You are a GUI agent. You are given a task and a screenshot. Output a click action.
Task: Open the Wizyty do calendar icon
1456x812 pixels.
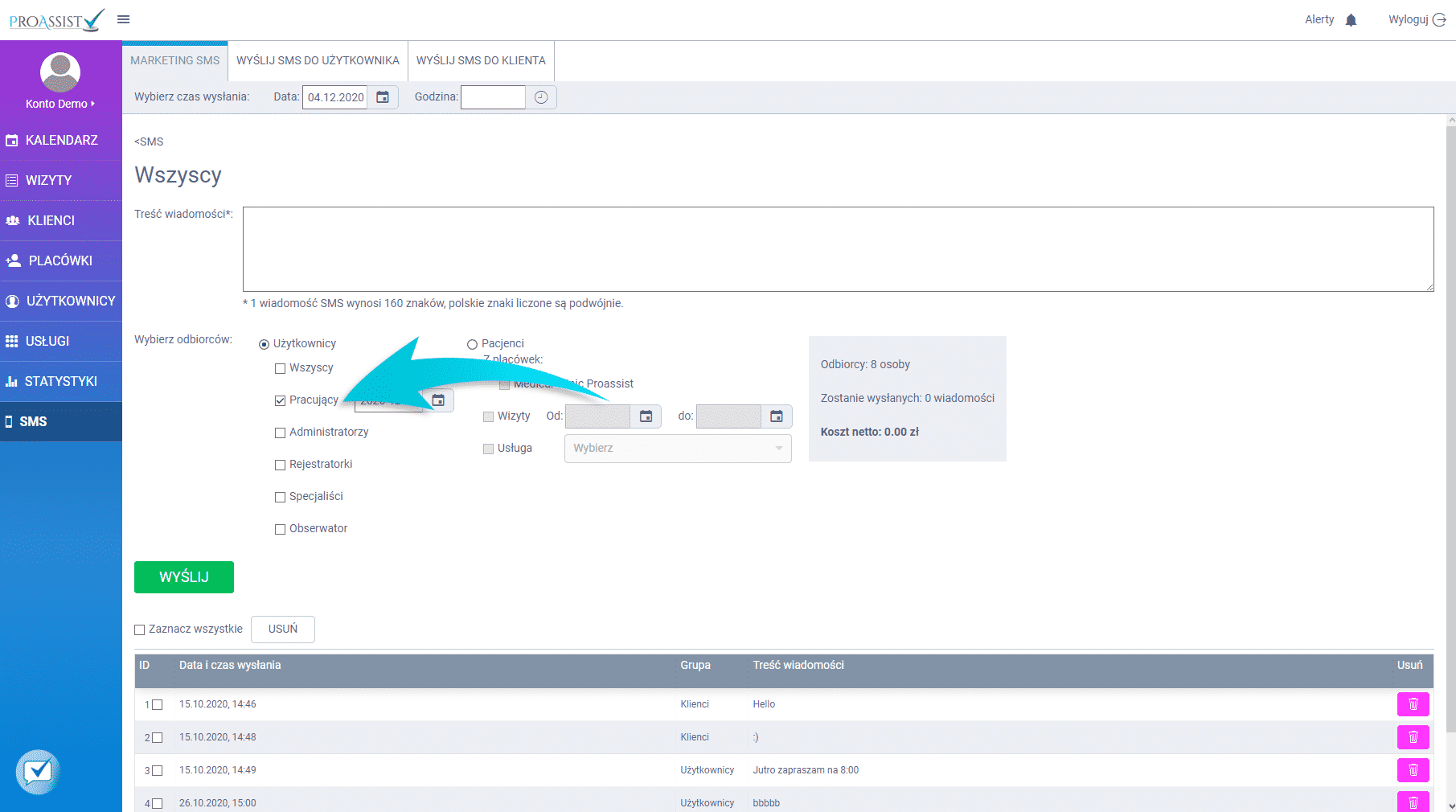click(x=777, y=416)
